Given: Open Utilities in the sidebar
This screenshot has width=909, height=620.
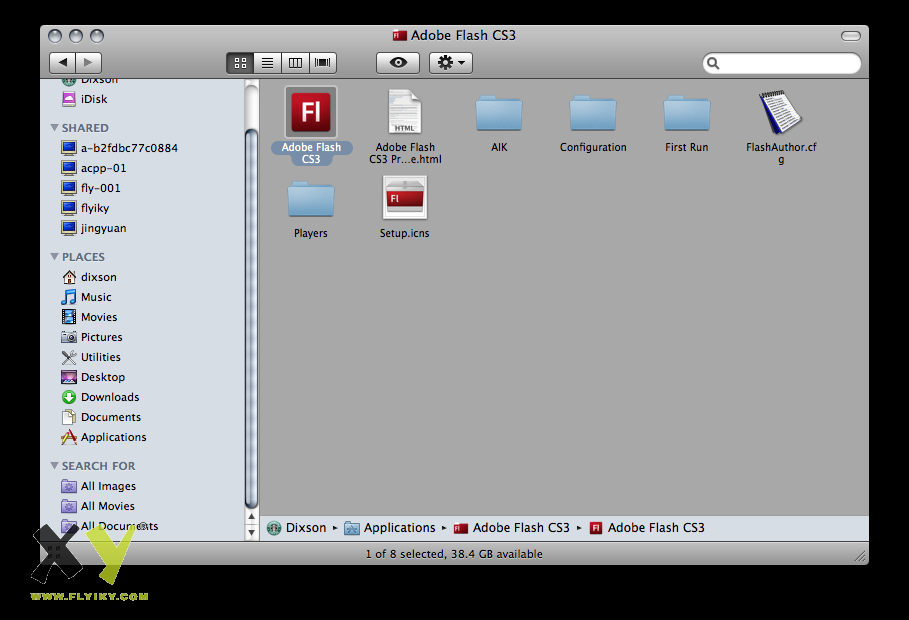Looking at the screenshot, I should 90,357.
